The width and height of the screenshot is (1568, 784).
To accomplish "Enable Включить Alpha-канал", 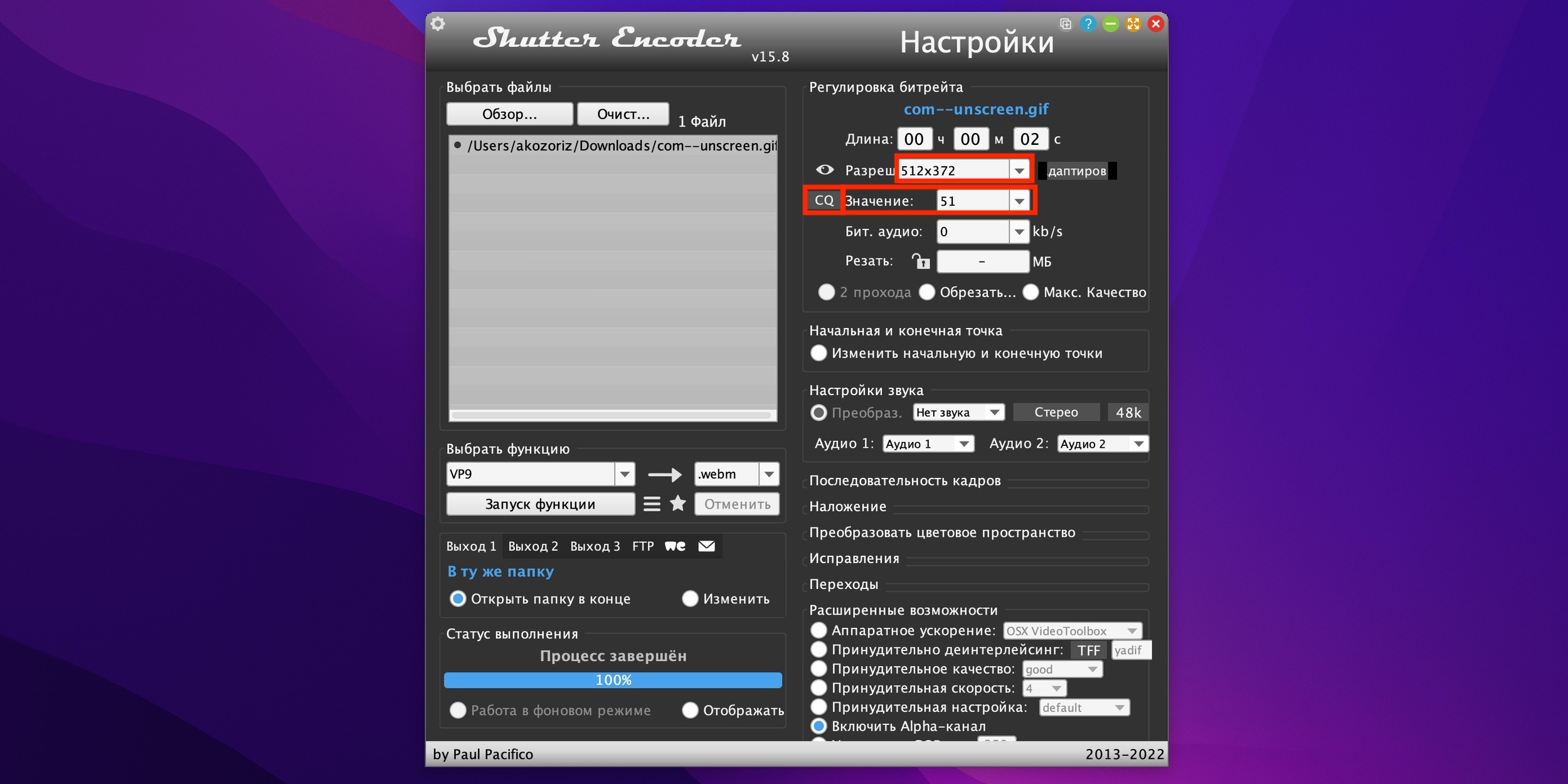I will click(x=820, y=726).
